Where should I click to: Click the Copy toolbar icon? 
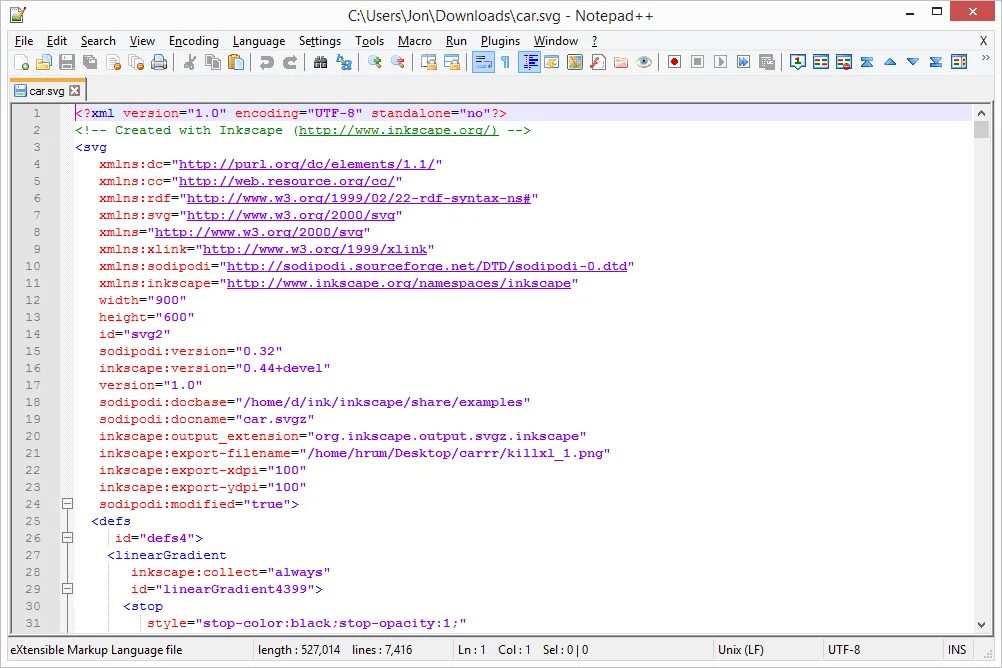tap(213, 62)
